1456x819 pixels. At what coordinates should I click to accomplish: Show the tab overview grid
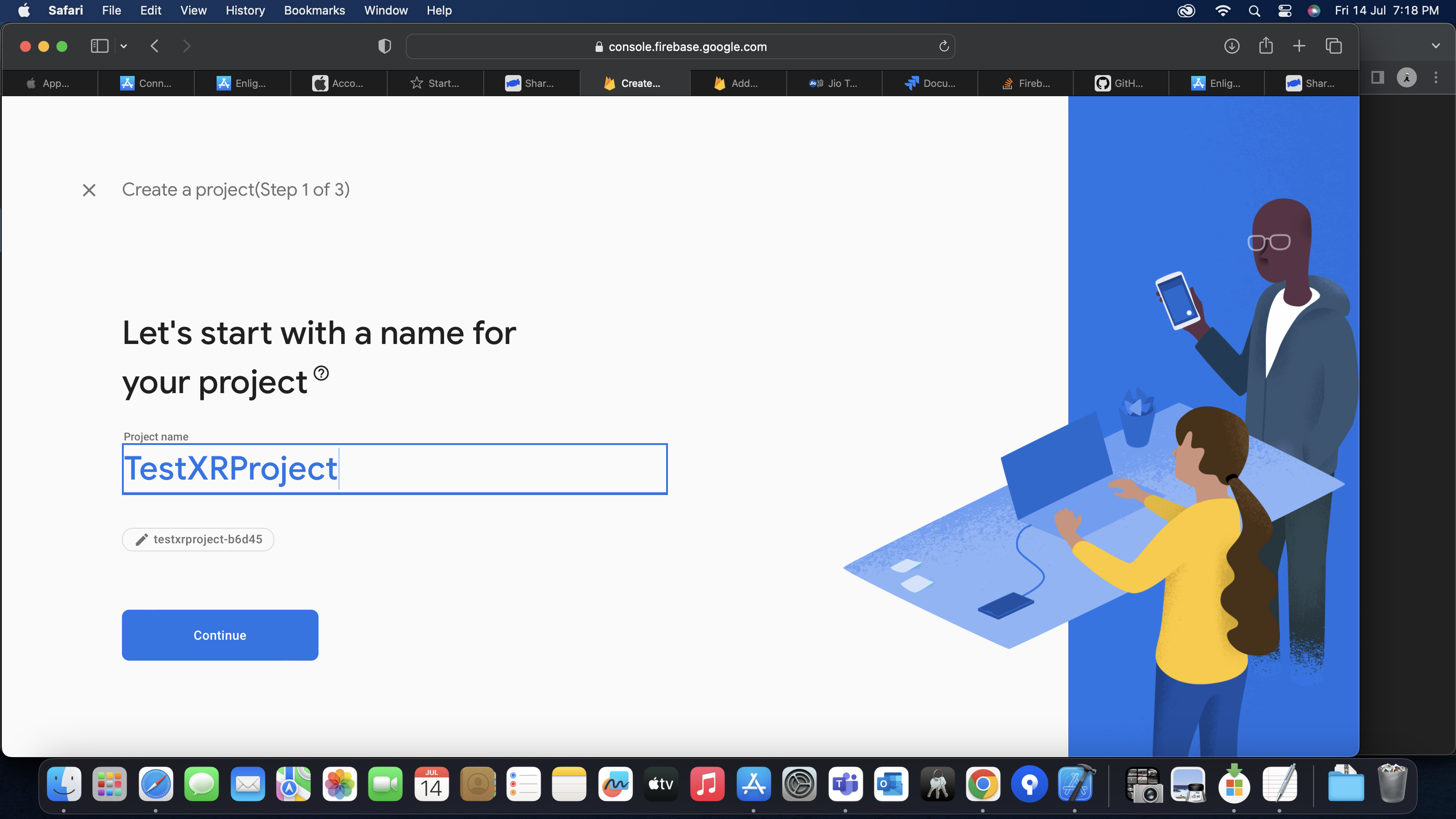1333,46
